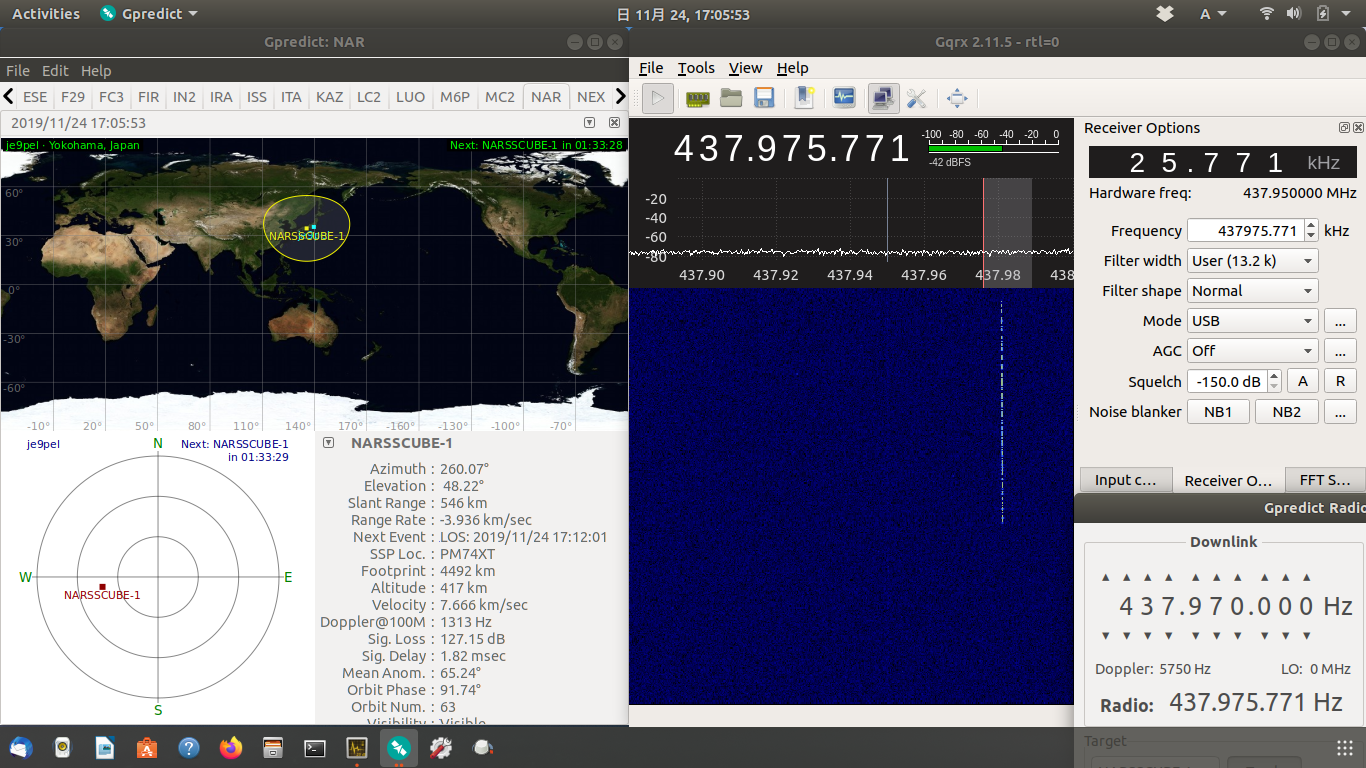1366x768 pixels.
Task: Open Thunderbird Mail from the dock
Action: tap(21, 747)
